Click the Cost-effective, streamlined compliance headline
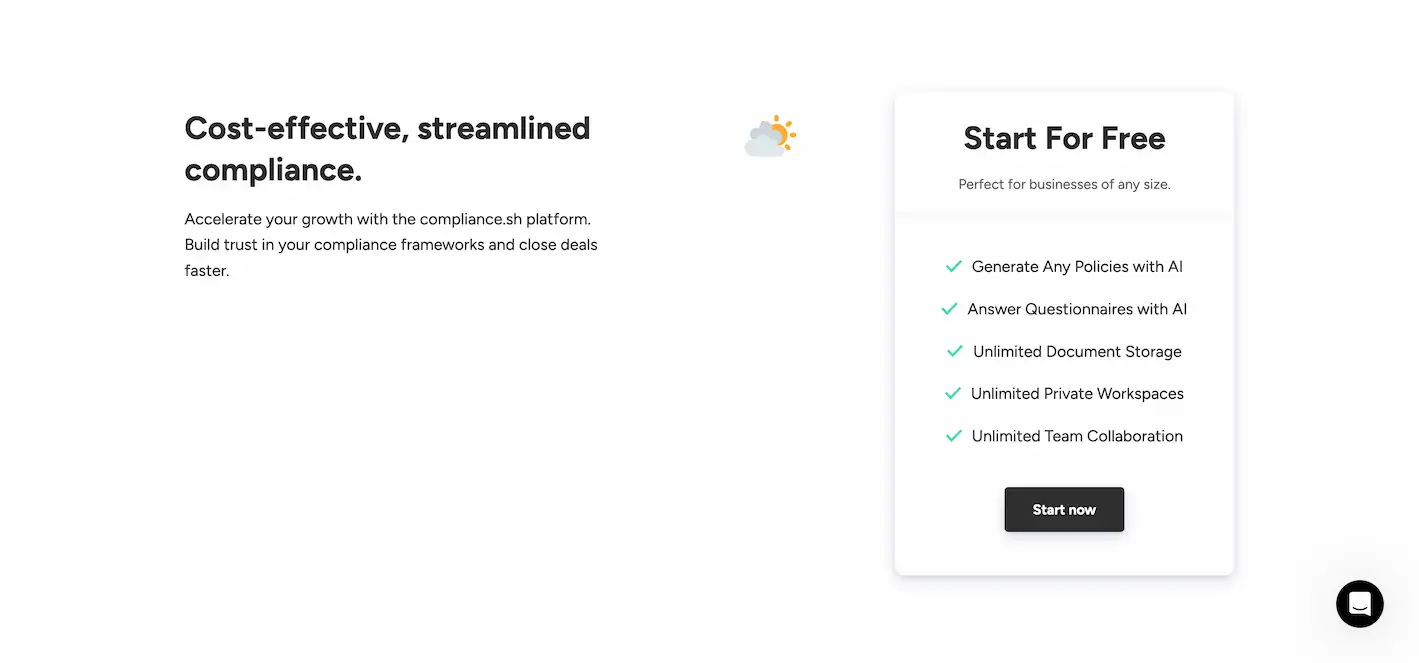 coord(387,149)
